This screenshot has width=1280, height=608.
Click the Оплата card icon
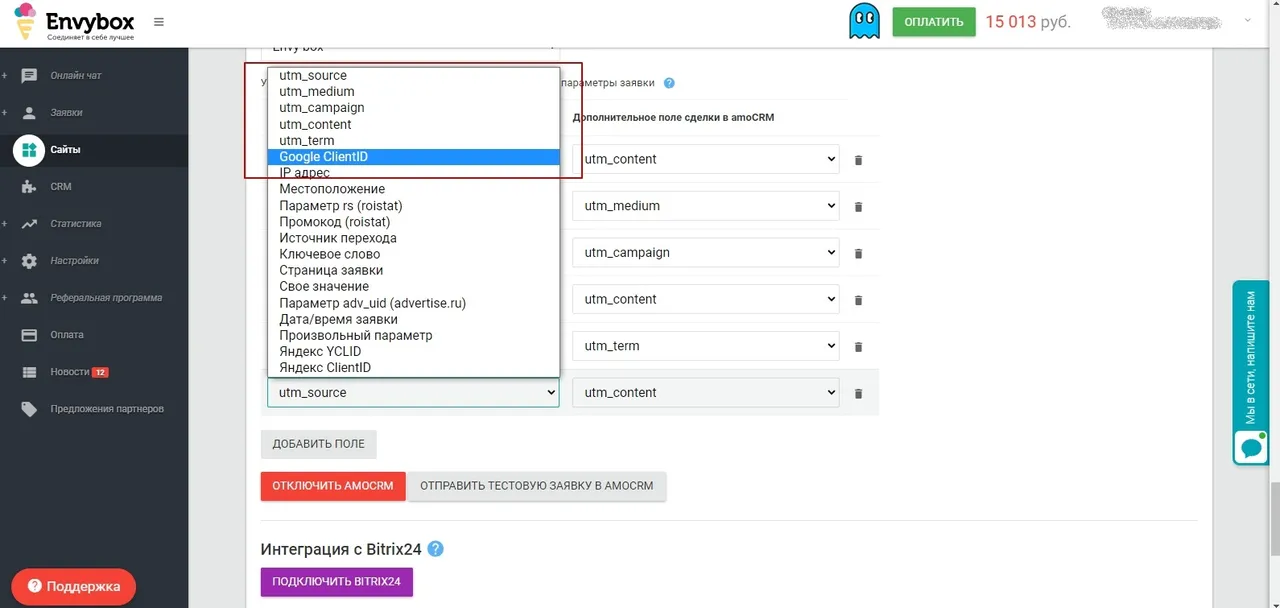pyautogui.click(x=29, y=335)
